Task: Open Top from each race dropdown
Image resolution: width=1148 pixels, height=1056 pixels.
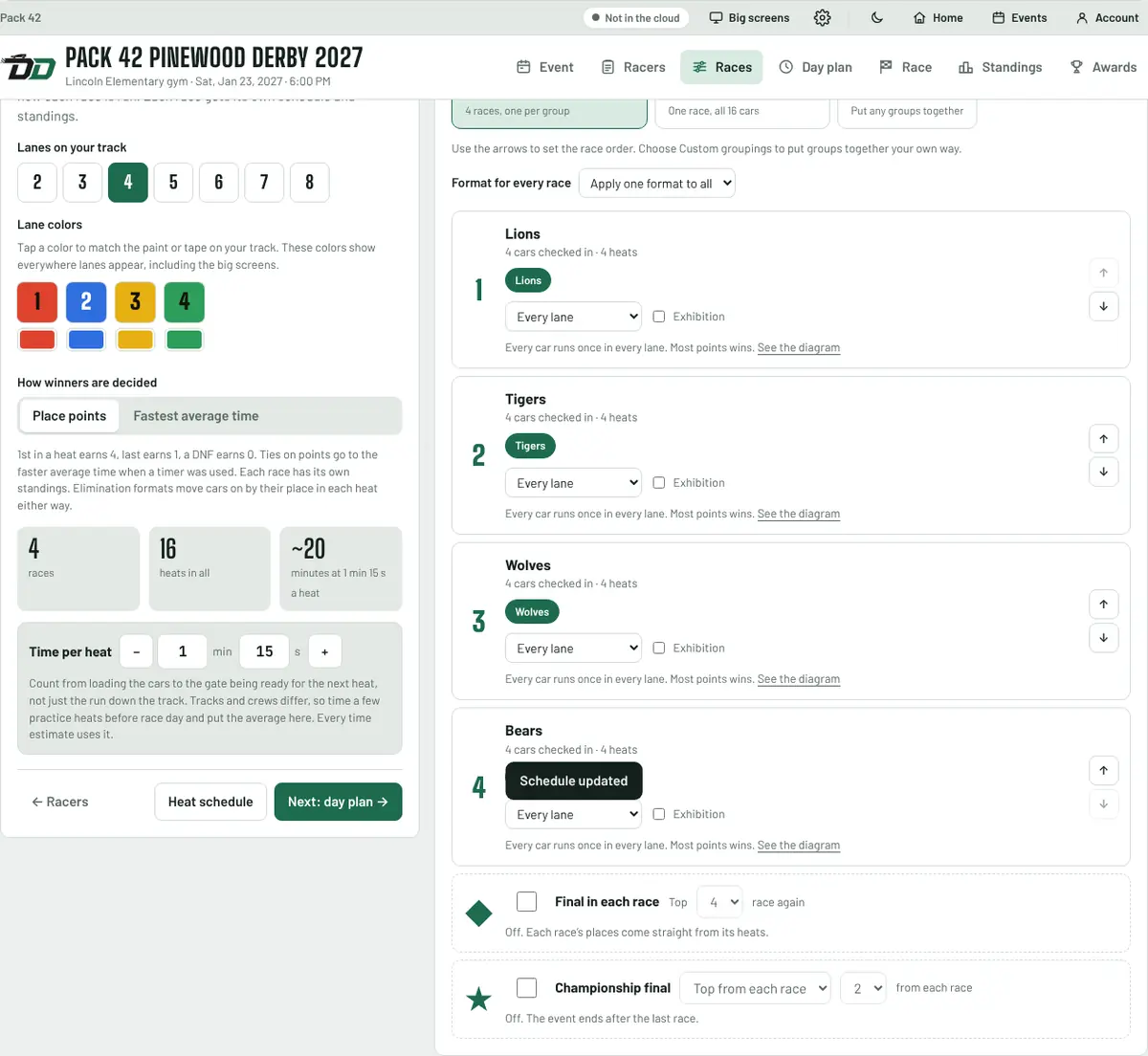Action: 755,988
